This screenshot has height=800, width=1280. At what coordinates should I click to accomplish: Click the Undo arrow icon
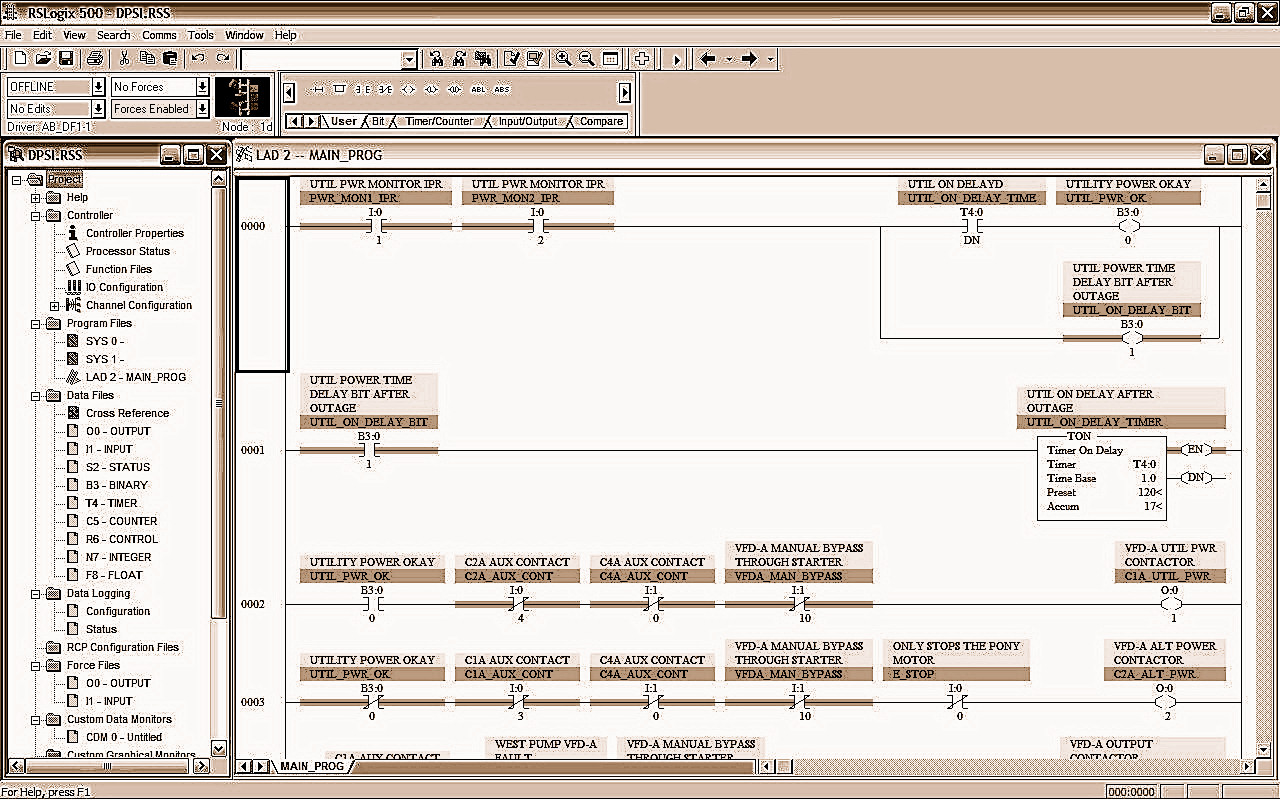pyautogui.click(x=198, y=59)
